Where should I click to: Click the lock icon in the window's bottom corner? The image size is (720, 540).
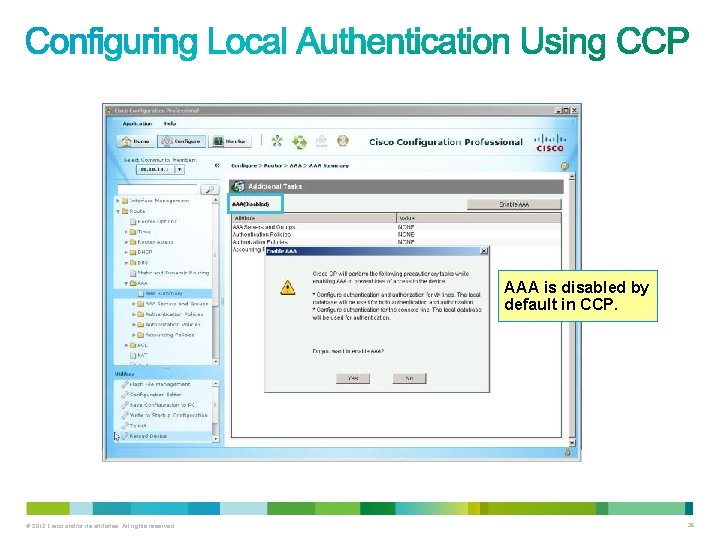(568, 453)
